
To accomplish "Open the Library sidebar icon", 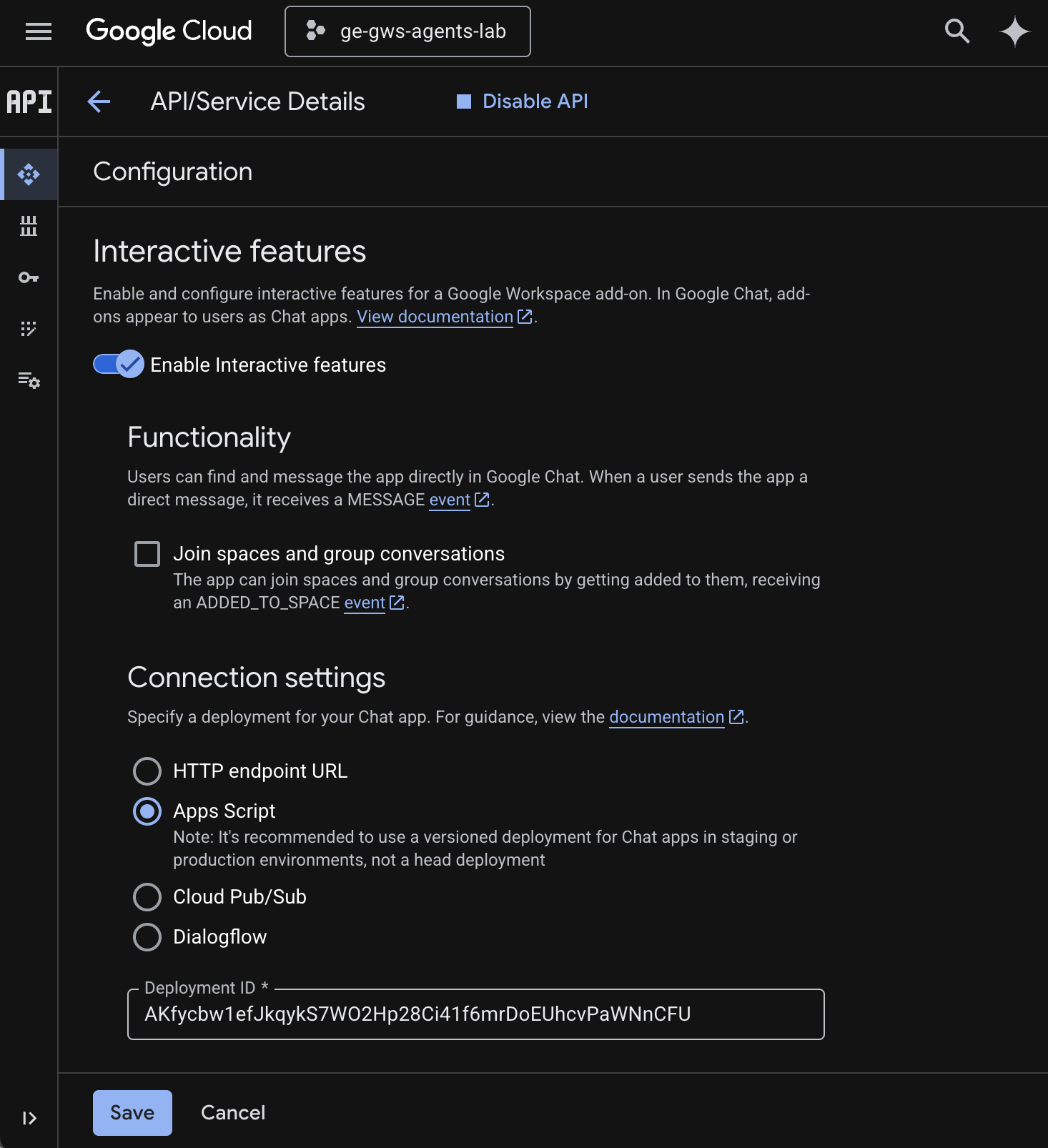I will (29, 226).
